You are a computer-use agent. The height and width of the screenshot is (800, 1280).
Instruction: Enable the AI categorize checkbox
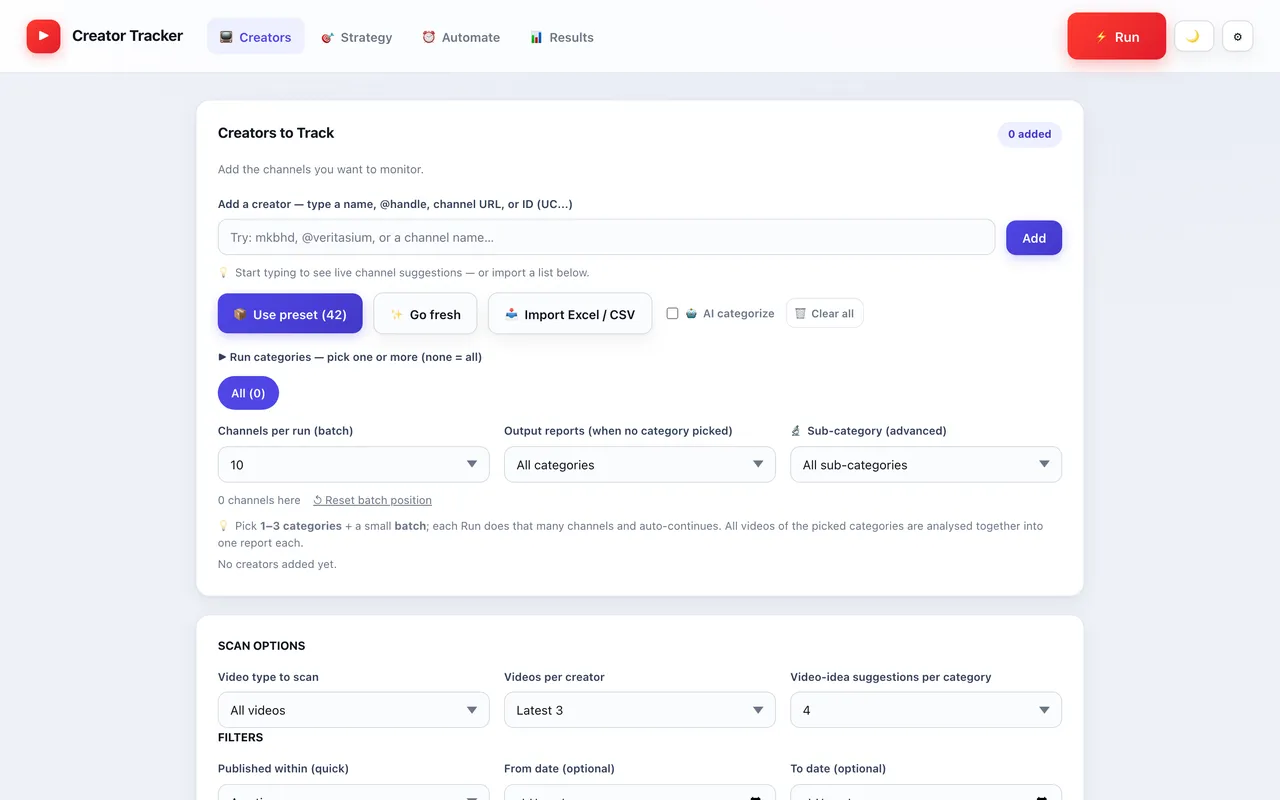coord(672,313)
